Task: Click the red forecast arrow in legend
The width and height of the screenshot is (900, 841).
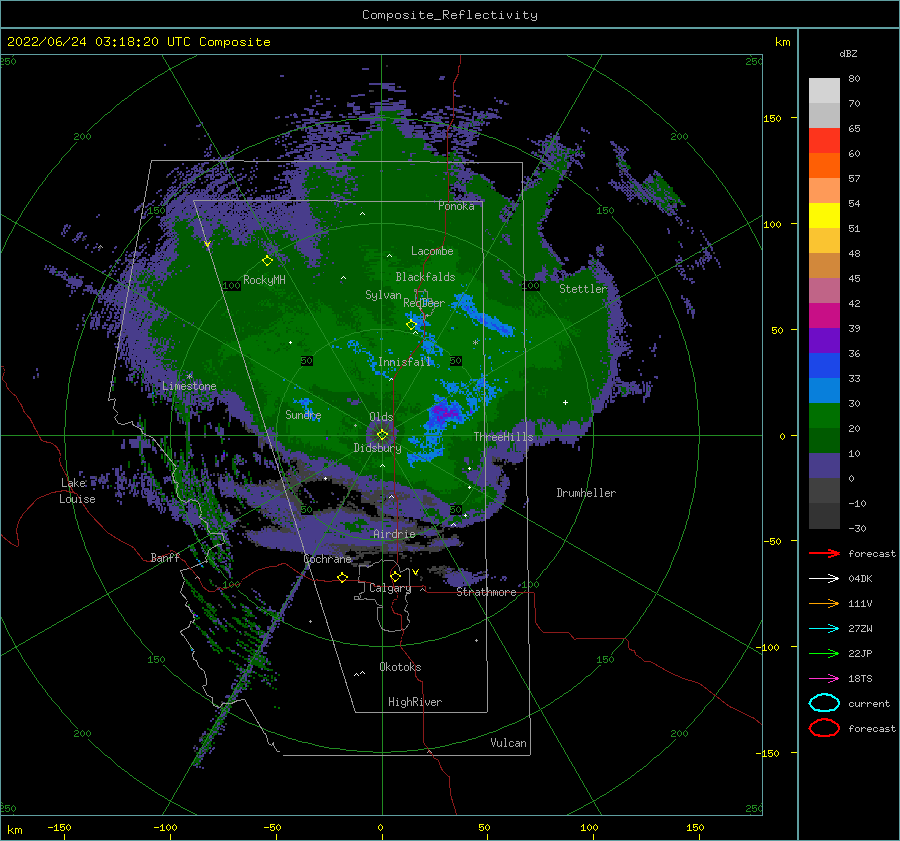Action: coord(824,553)
